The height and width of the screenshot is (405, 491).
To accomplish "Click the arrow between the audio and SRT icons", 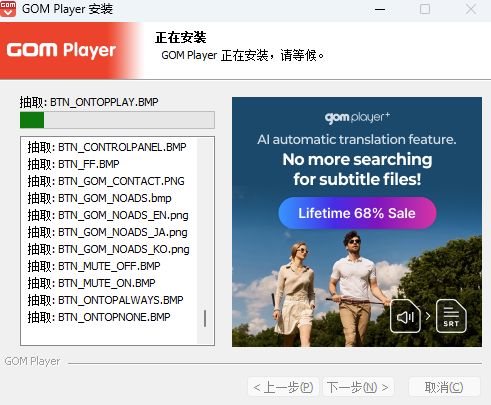I will pyautogui.click(x=428, y=316).
